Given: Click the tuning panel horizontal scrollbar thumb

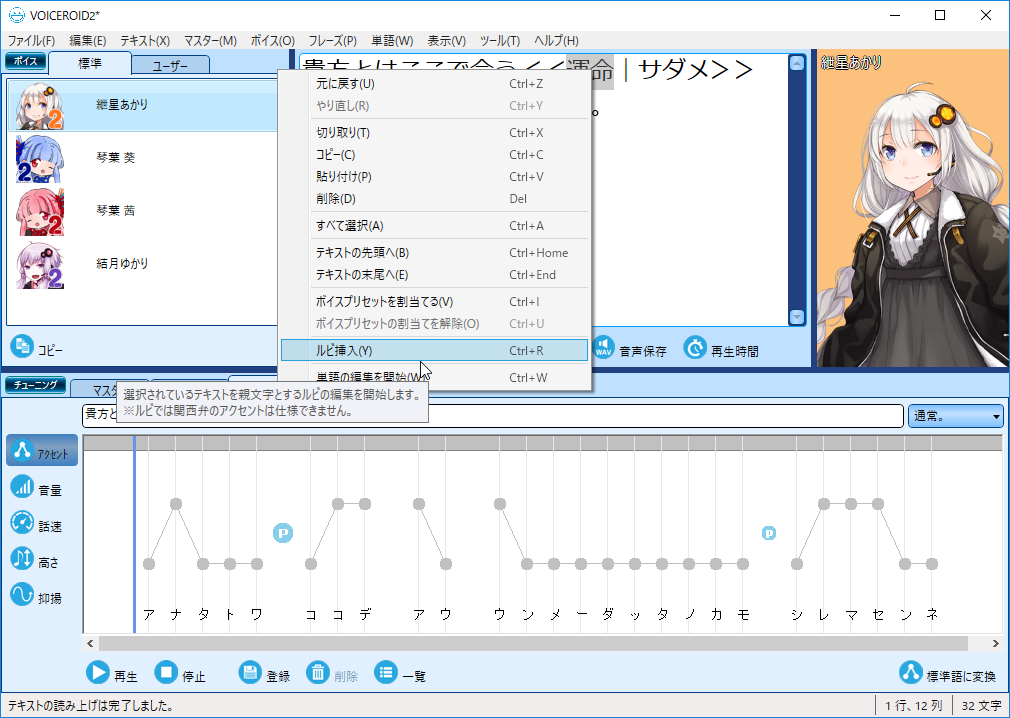Looking at the screenshot, I should (x=533, y=643).
